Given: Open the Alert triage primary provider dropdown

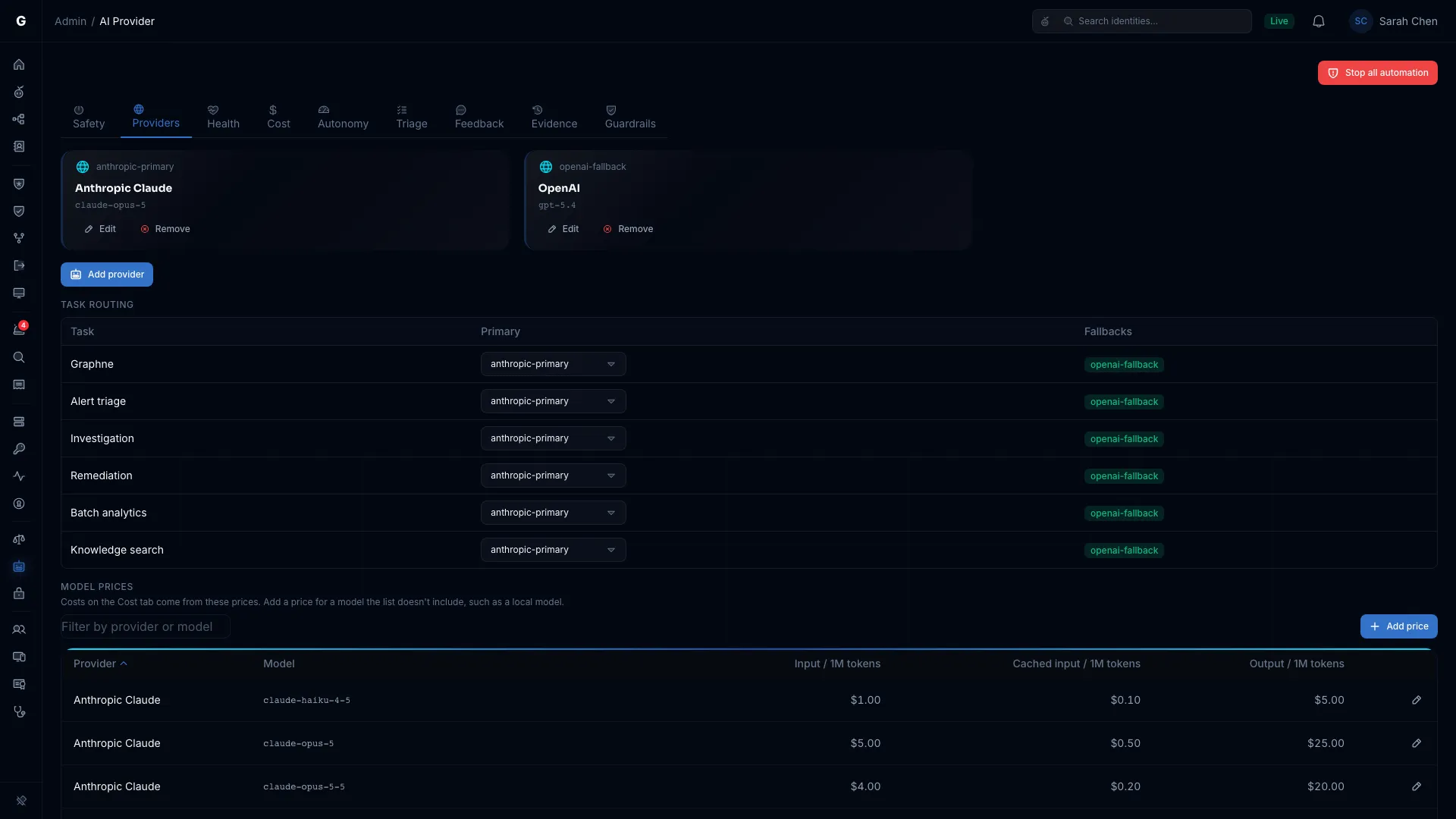Looking at the screenshot, I should coord(553,401).
